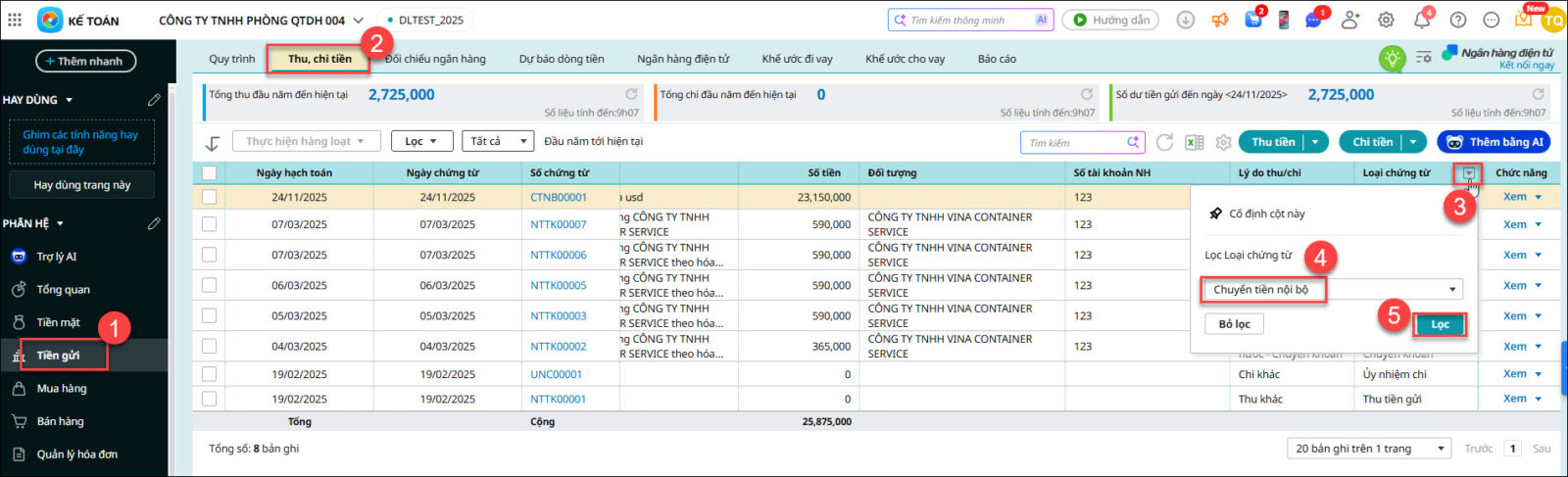Open the Tất cả dropdown

tap(497, 141)
